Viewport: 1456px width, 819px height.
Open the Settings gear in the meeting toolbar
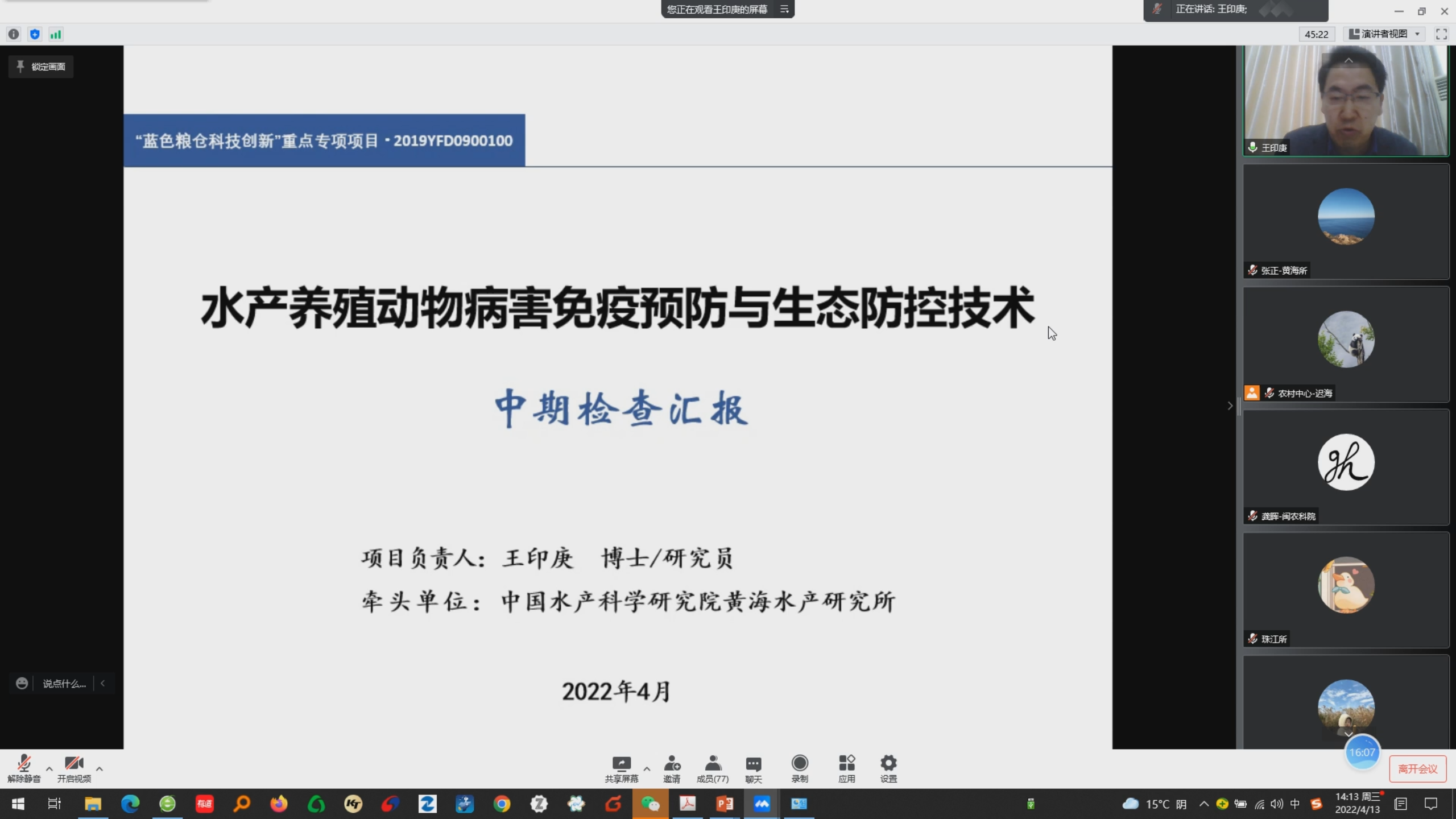tap(888, 768)
